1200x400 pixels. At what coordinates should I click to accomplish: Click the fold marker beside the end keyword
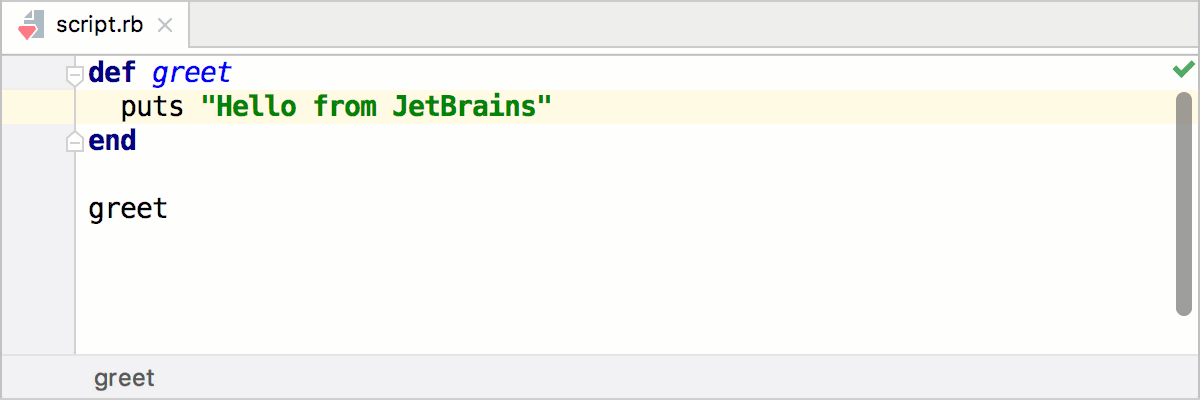[73, 142]
